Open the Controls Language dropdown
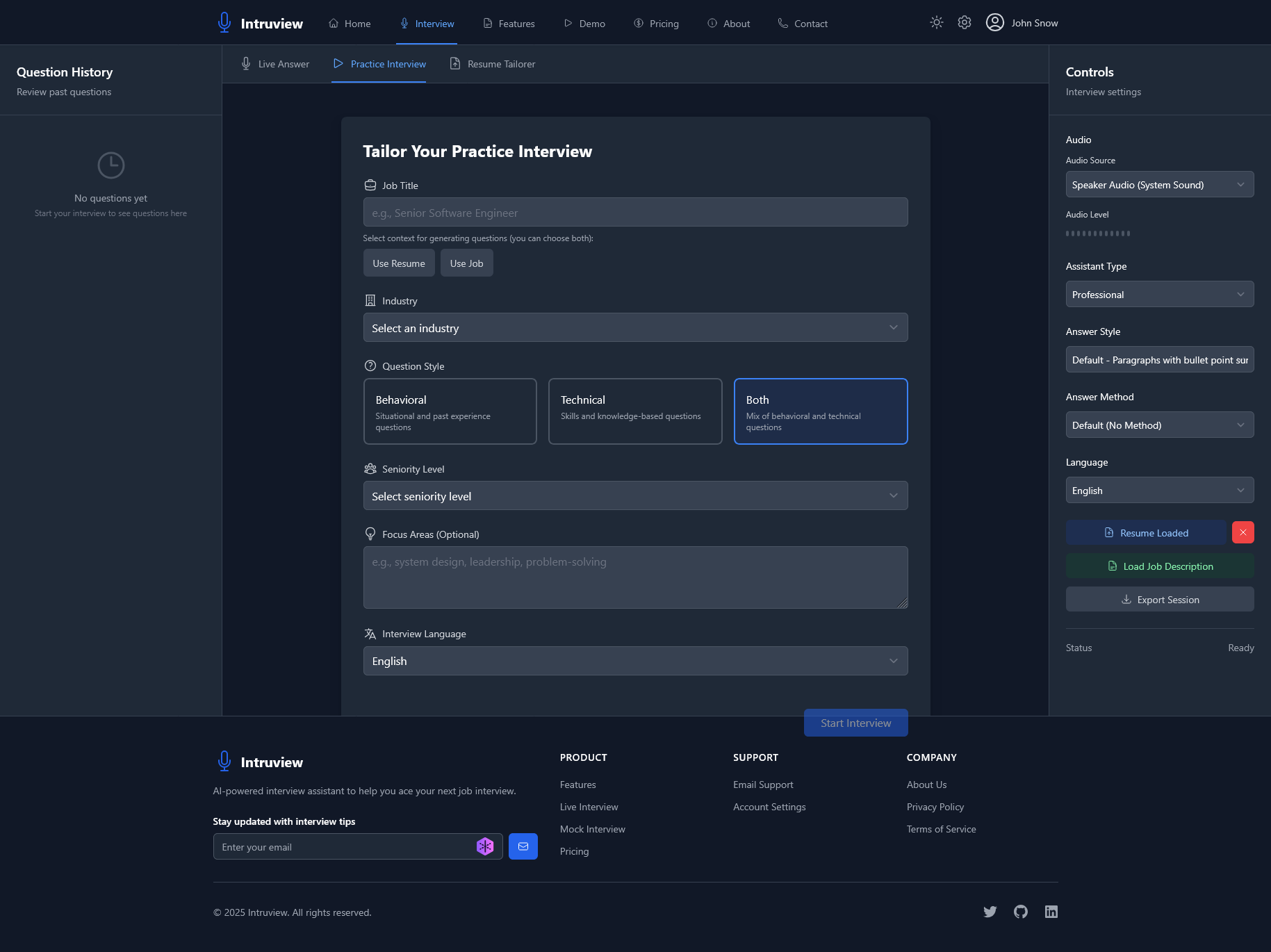This screenshot has height=952, width=1271. (x=1160, y=490)
